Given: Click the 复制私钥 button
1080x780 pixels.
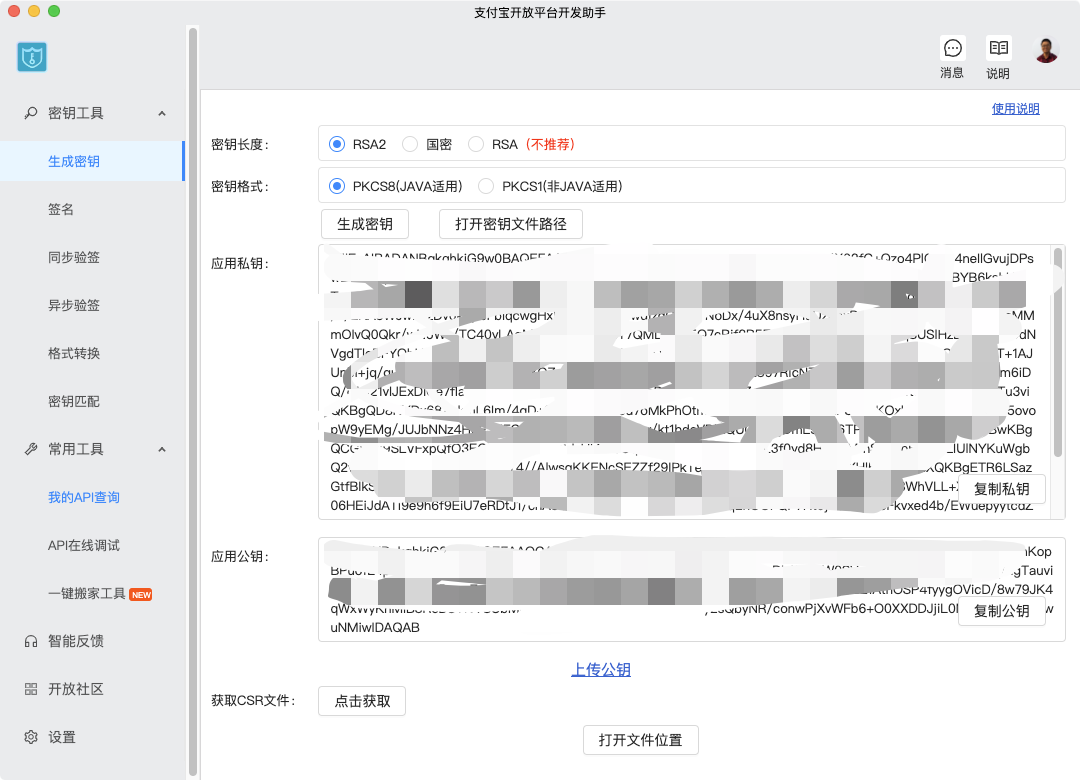Looking at the screenshot, I should 1001,489.
